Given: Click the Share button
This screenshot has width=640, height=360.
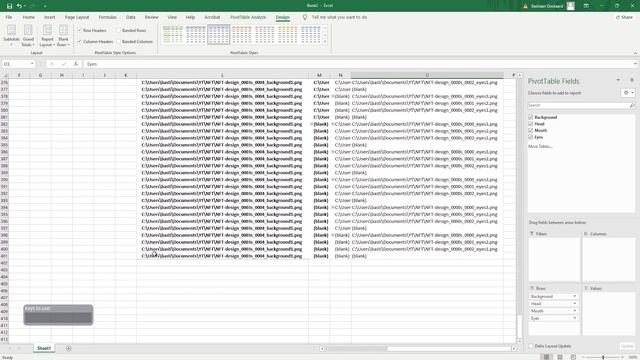Looking at the screenshot, I should (624, 17).
